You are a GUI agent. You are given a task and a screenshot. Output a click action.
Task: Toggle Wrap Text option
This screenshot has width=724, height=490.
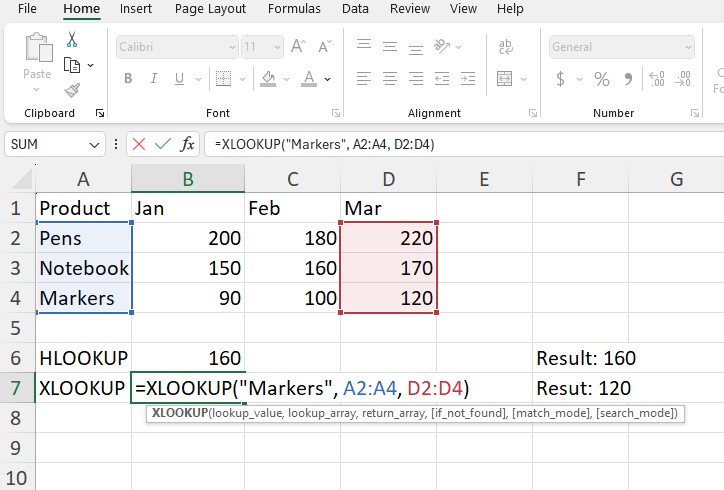506,47
